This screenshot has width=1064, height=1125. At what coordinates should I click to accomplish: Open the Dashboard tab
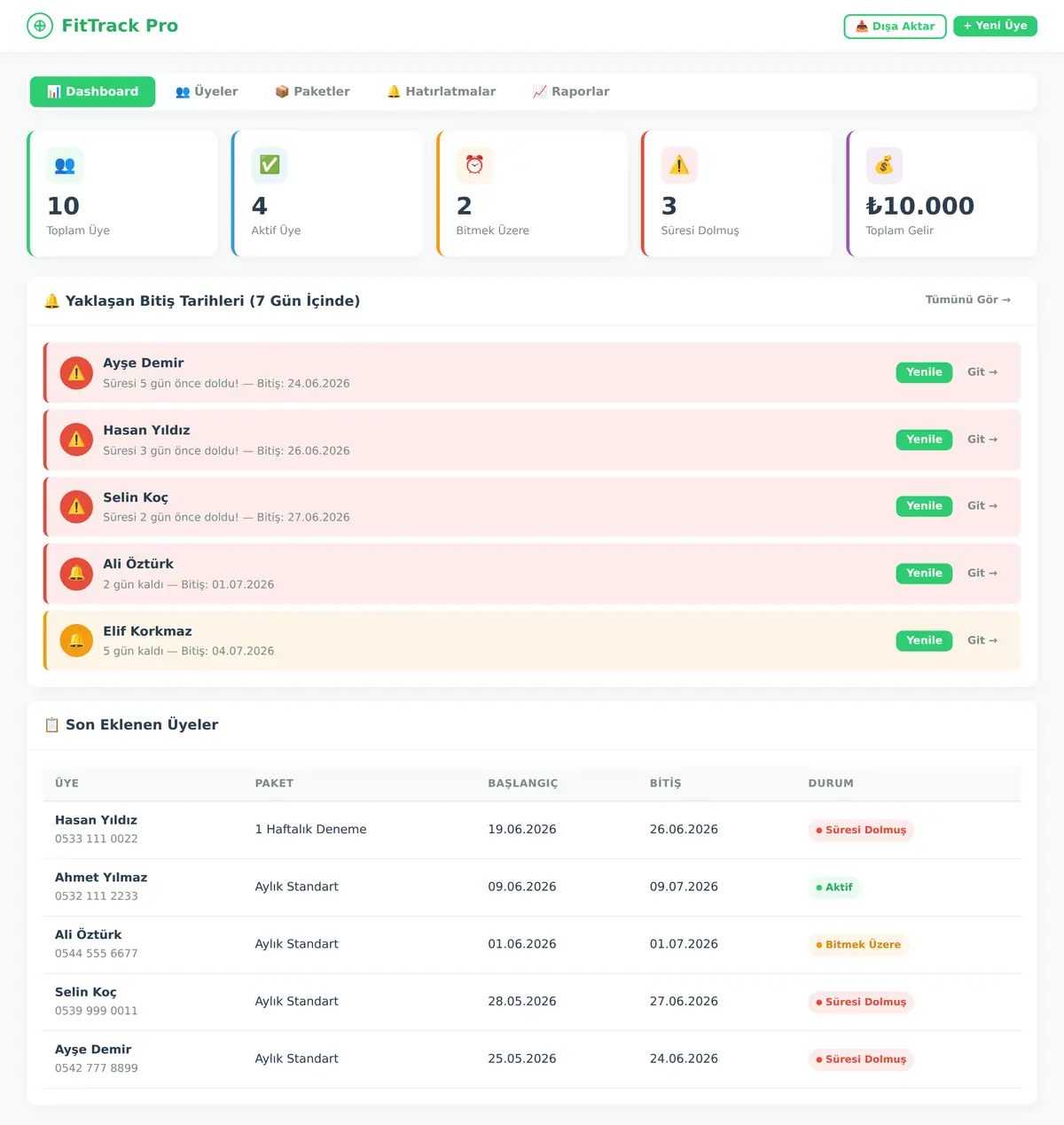[92, 91]
